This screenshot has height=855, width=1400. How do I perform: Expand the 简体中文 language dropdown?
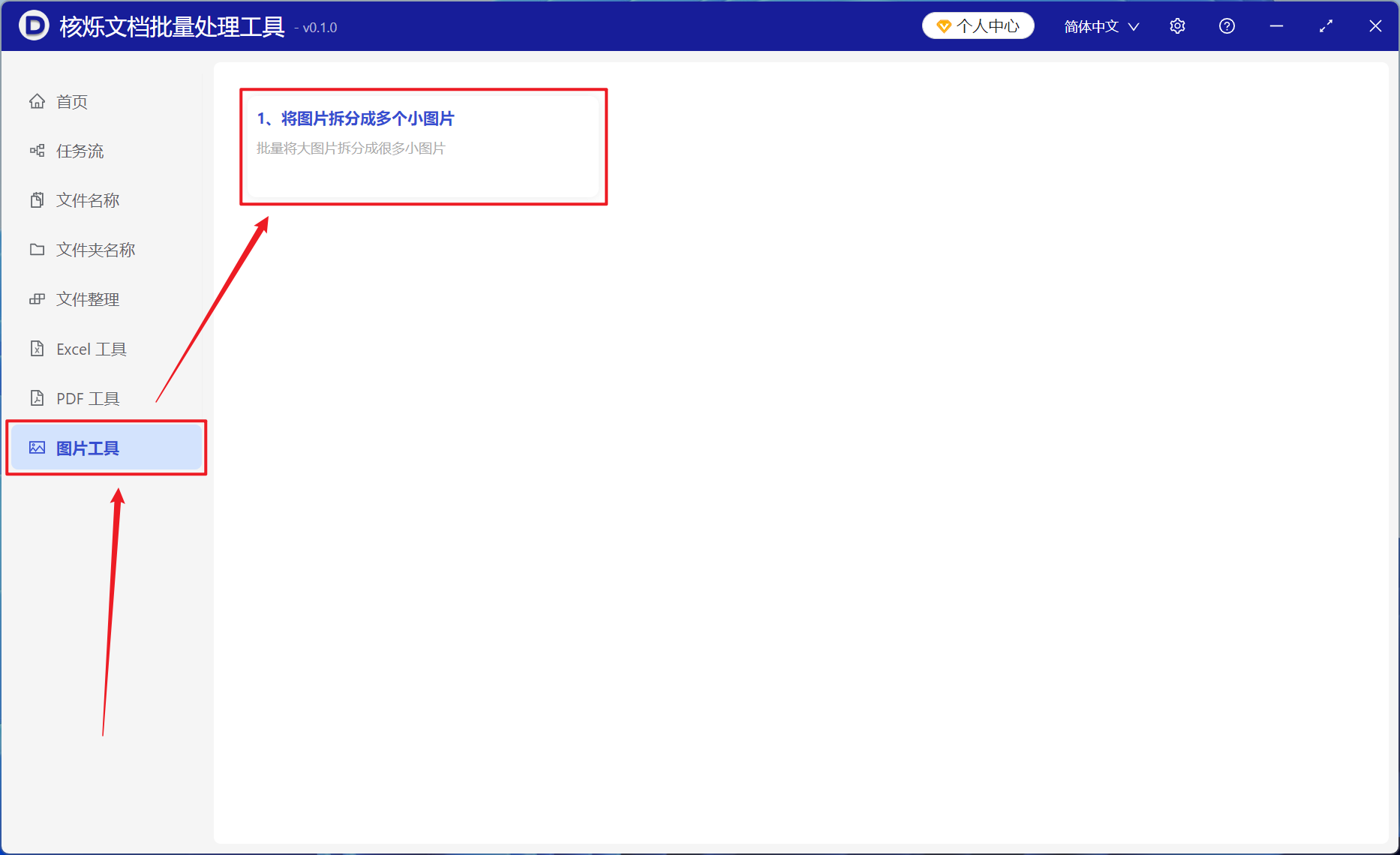(x=1101, y=26)
